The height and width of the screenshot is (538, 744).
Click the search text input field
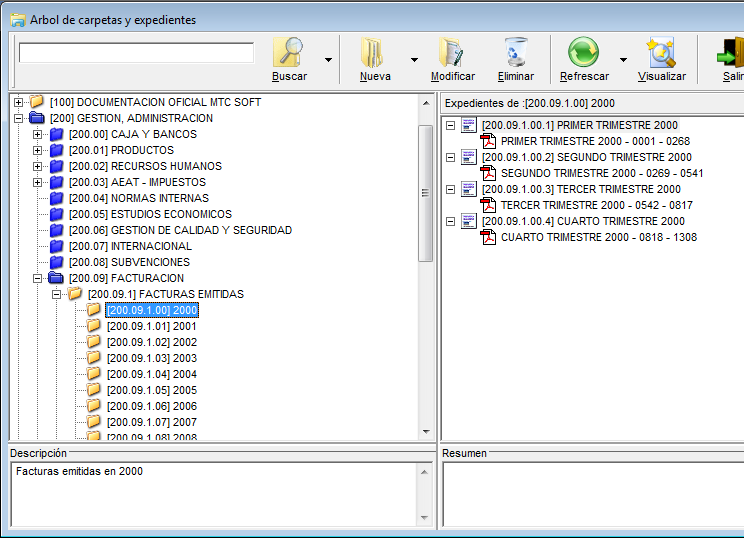136,53
